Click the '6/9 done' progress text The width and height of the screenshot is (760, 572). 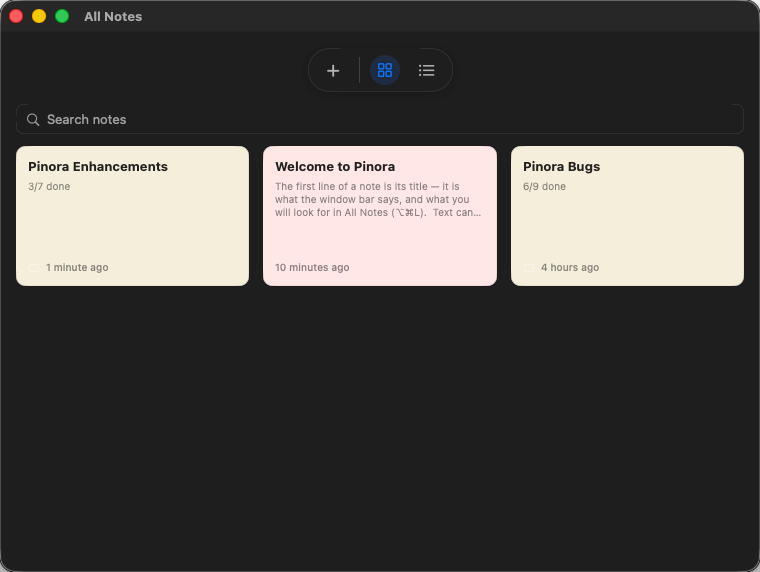544,187
